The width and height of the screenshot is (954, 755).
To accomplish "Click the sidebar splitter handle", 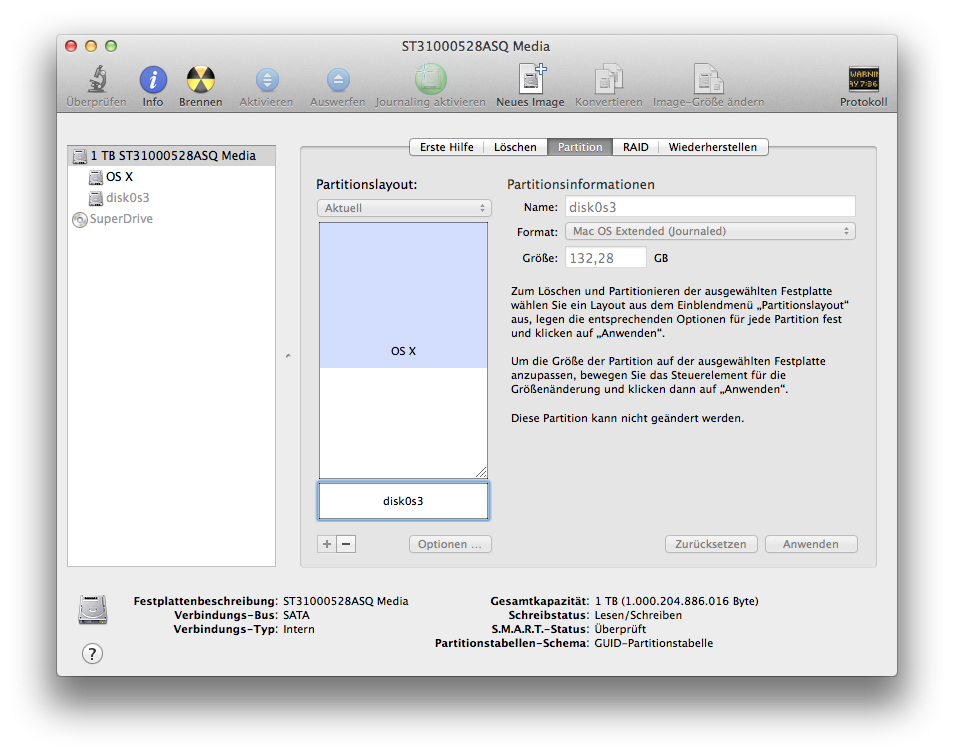I will (288, 356).
